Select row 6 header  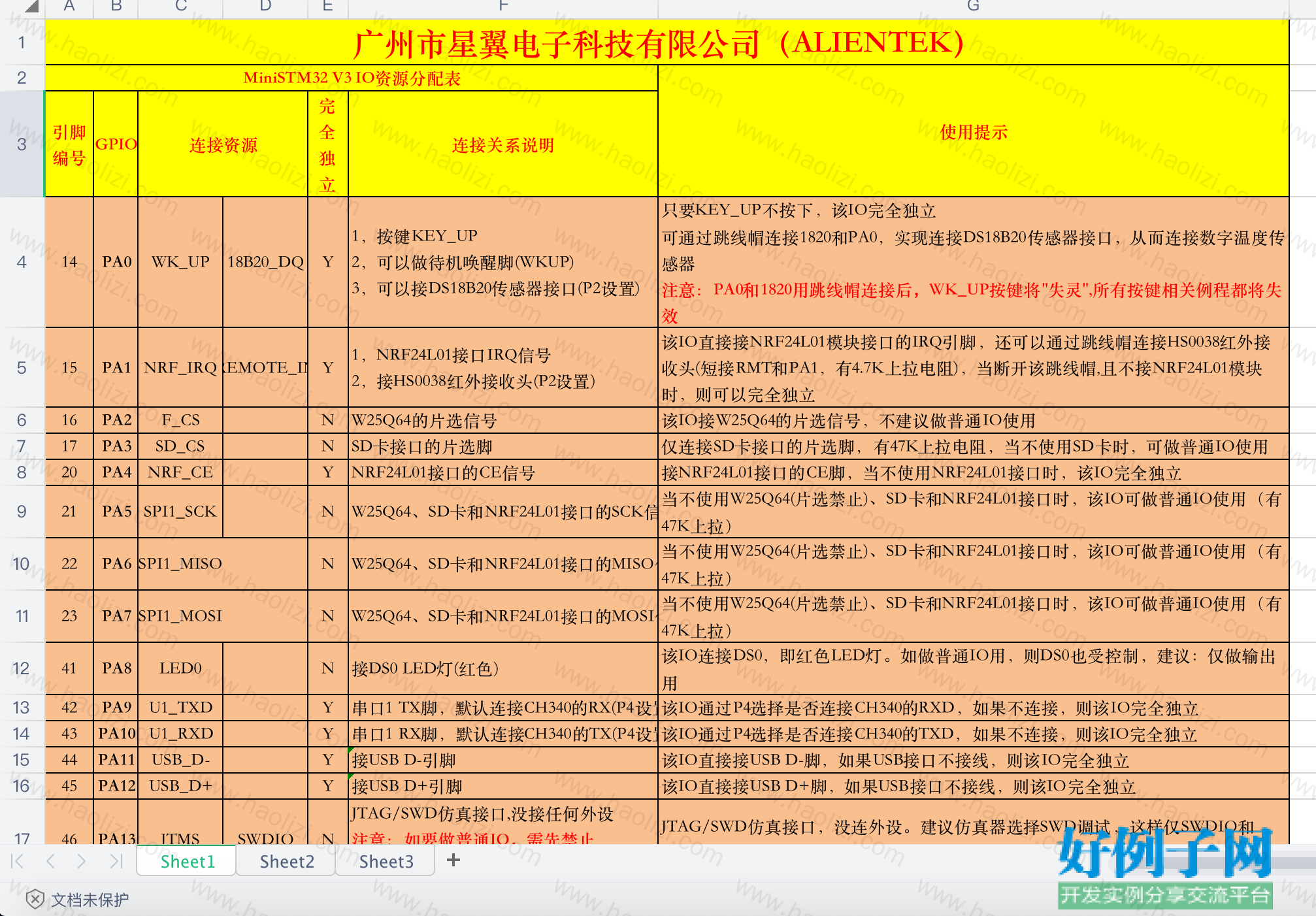(22, 420)
